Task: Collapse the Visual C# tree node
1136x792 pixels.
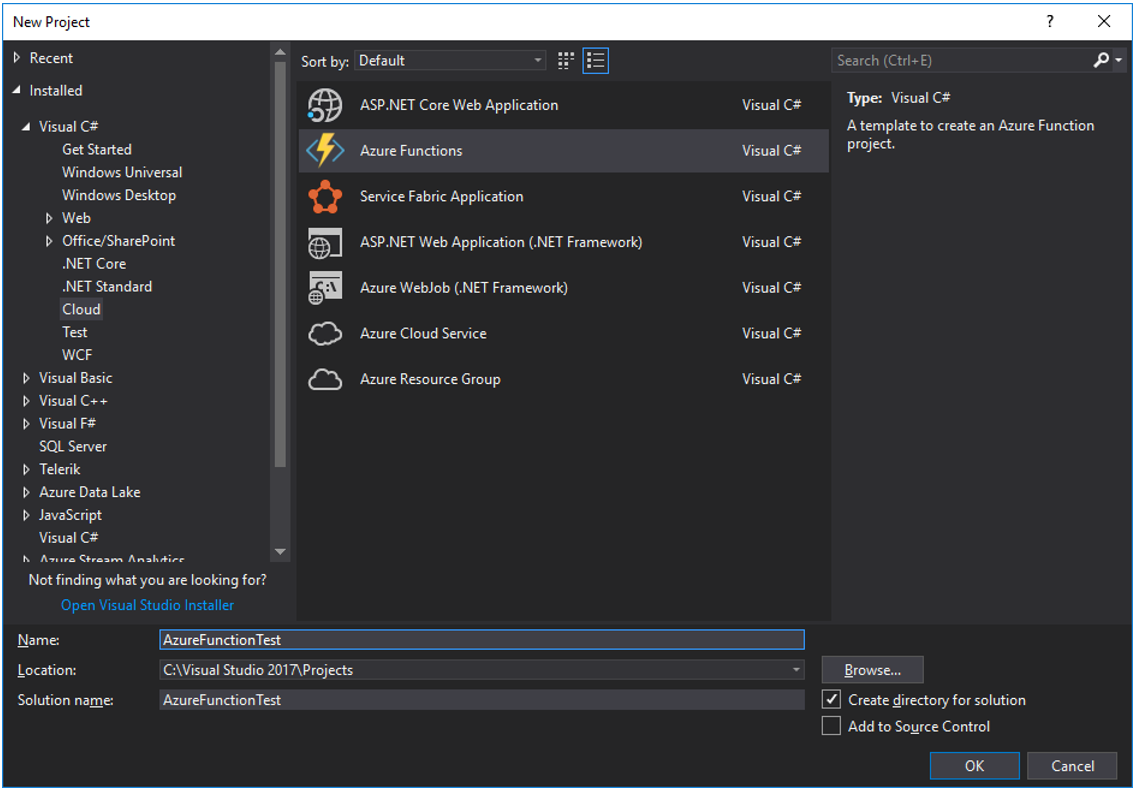Action: coord(27,126)
